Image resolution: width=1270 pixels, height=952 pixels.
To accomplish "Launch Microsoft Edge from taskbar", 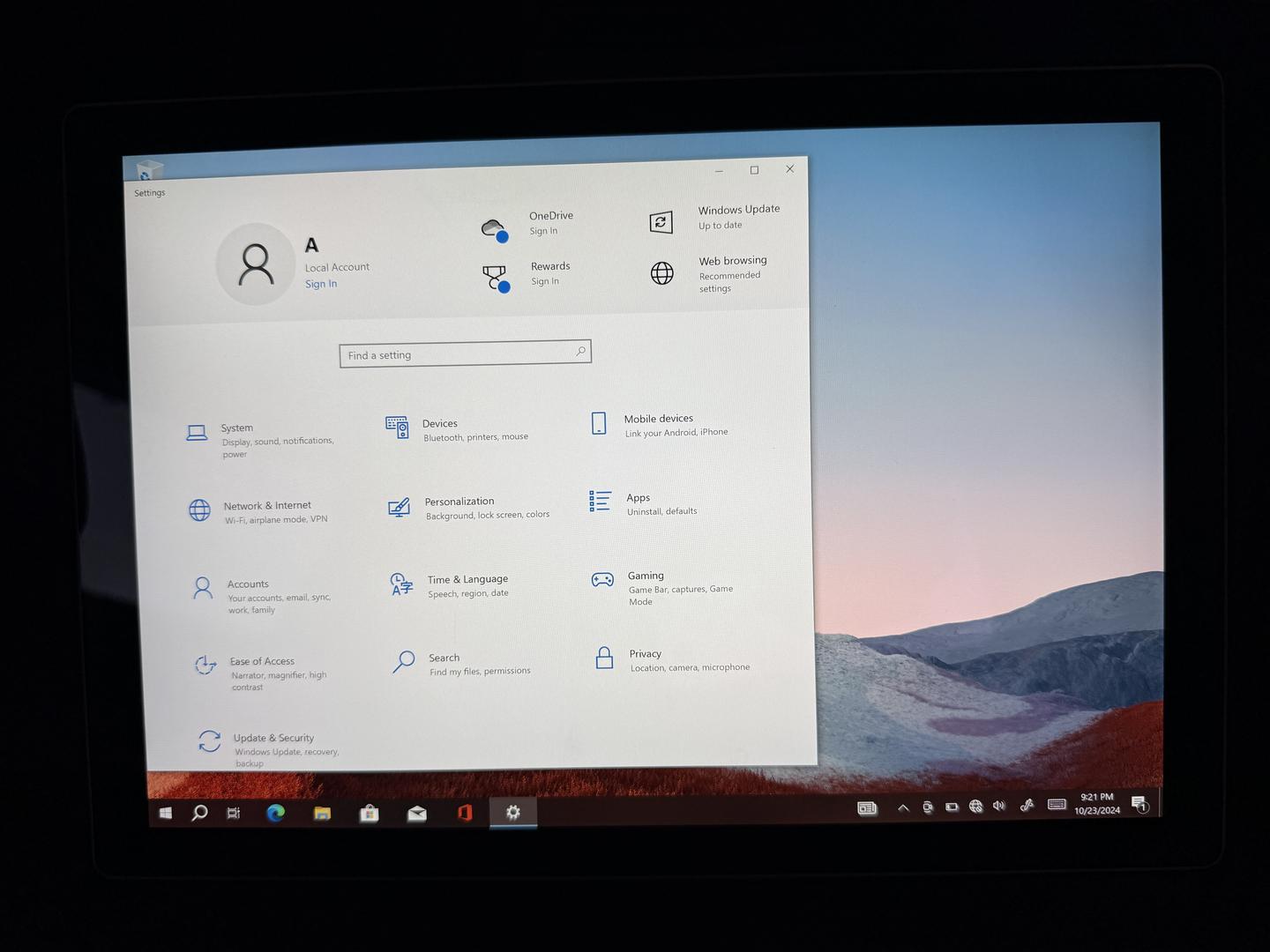I will point(275,813).
